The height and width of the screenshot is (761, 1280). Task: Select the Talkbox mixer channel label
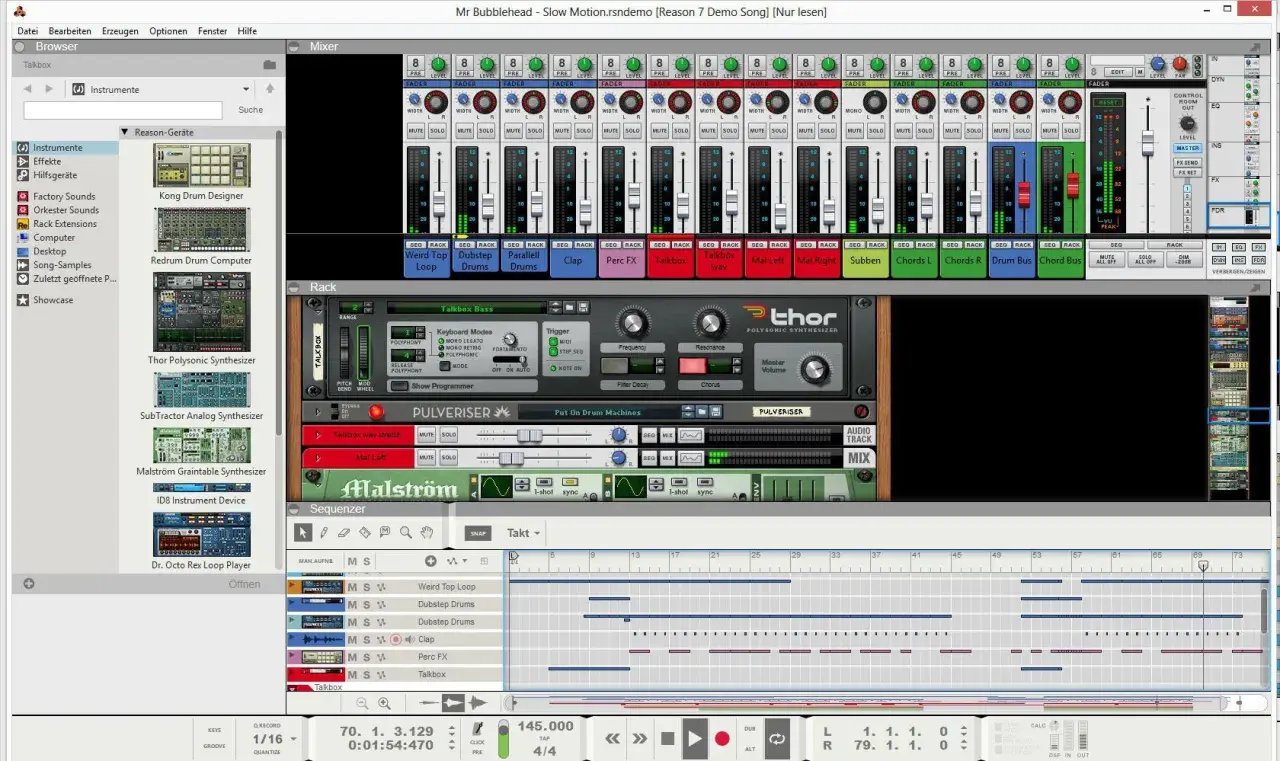click(670, 261)
